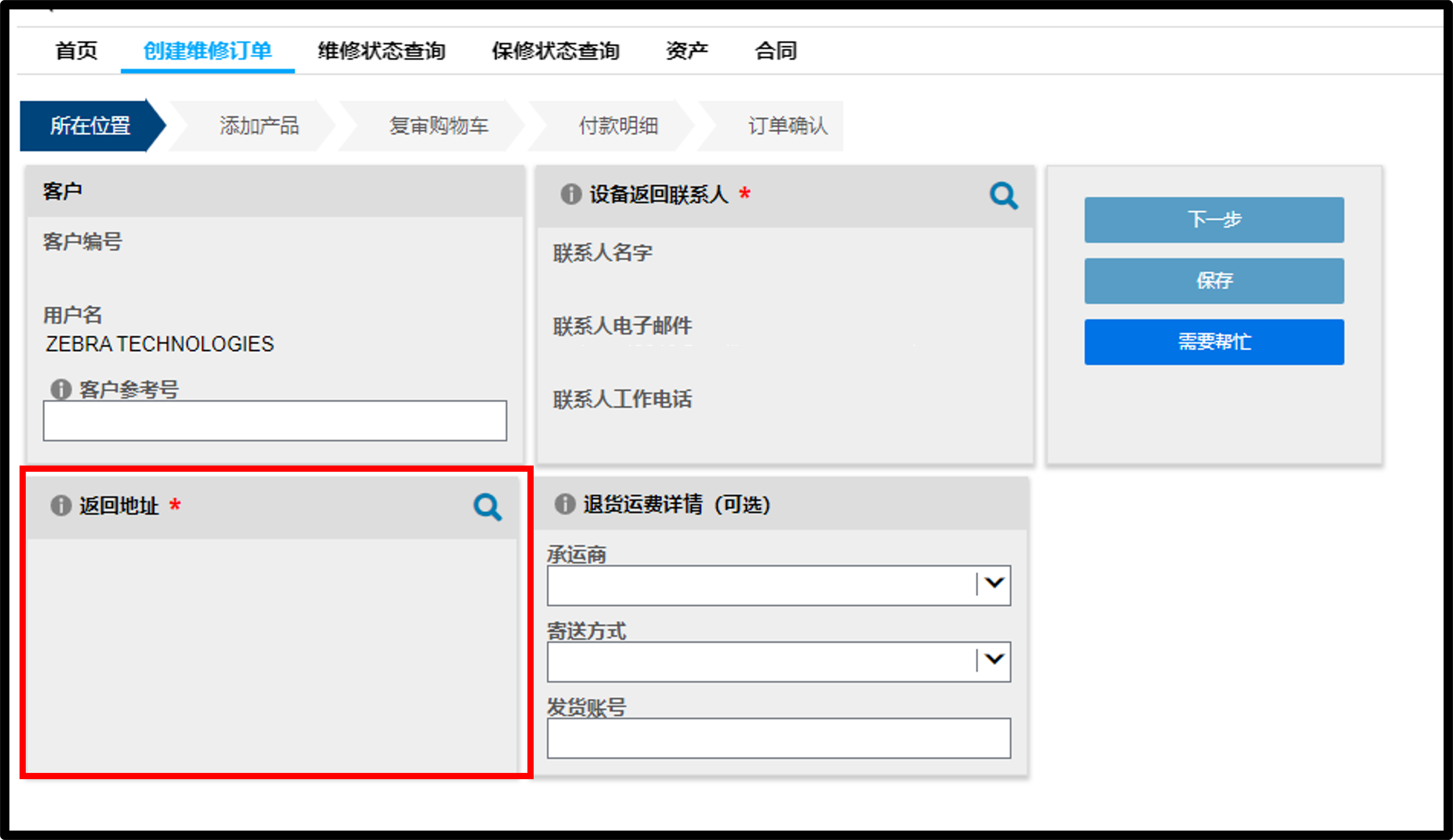Click the ZEBRA TECHNOLOGIES user name text
The width and height of the screenshot is (1453, 840).
[x=160, y=344]
